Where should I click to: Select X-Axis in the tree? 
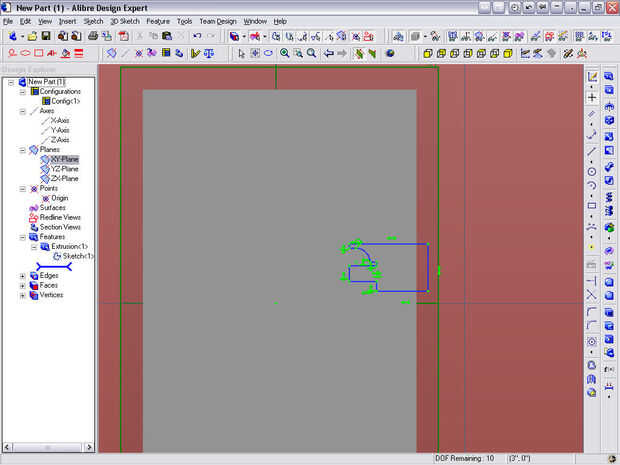click(x=60, y=121)
